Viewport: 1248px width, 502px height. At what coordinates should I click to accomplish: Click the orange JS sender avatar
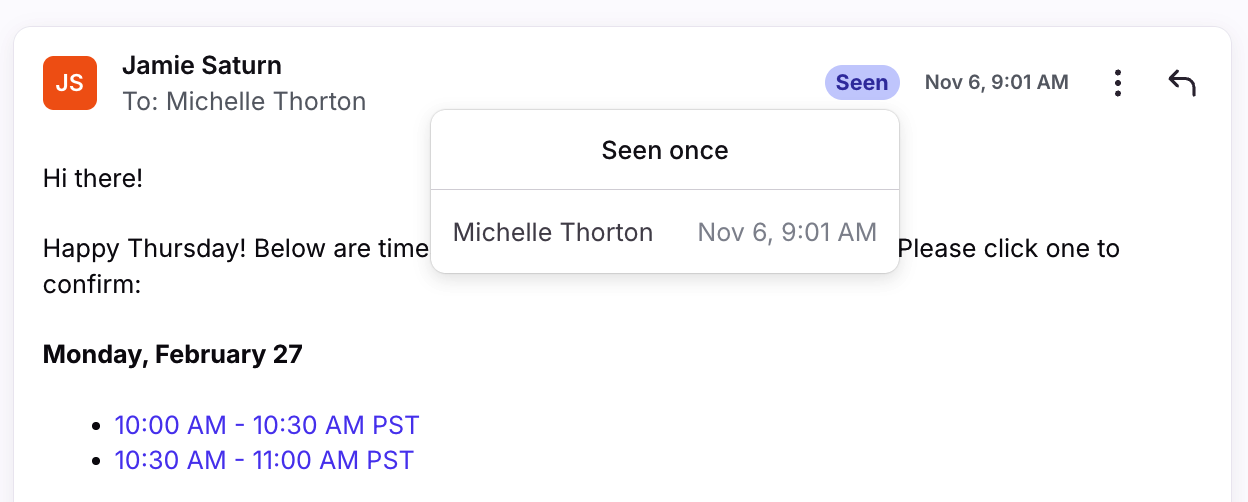pyautogui.click(x=70, y=83)
